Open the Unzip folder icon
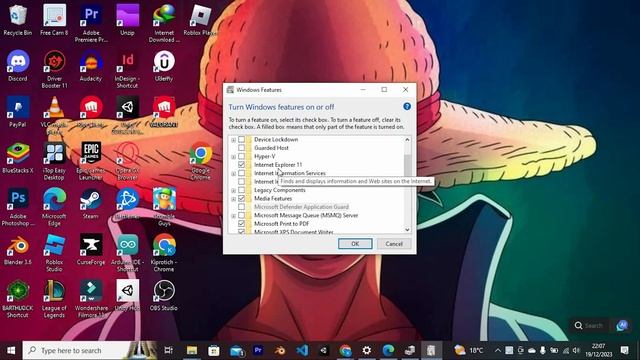 click(127, 20)
